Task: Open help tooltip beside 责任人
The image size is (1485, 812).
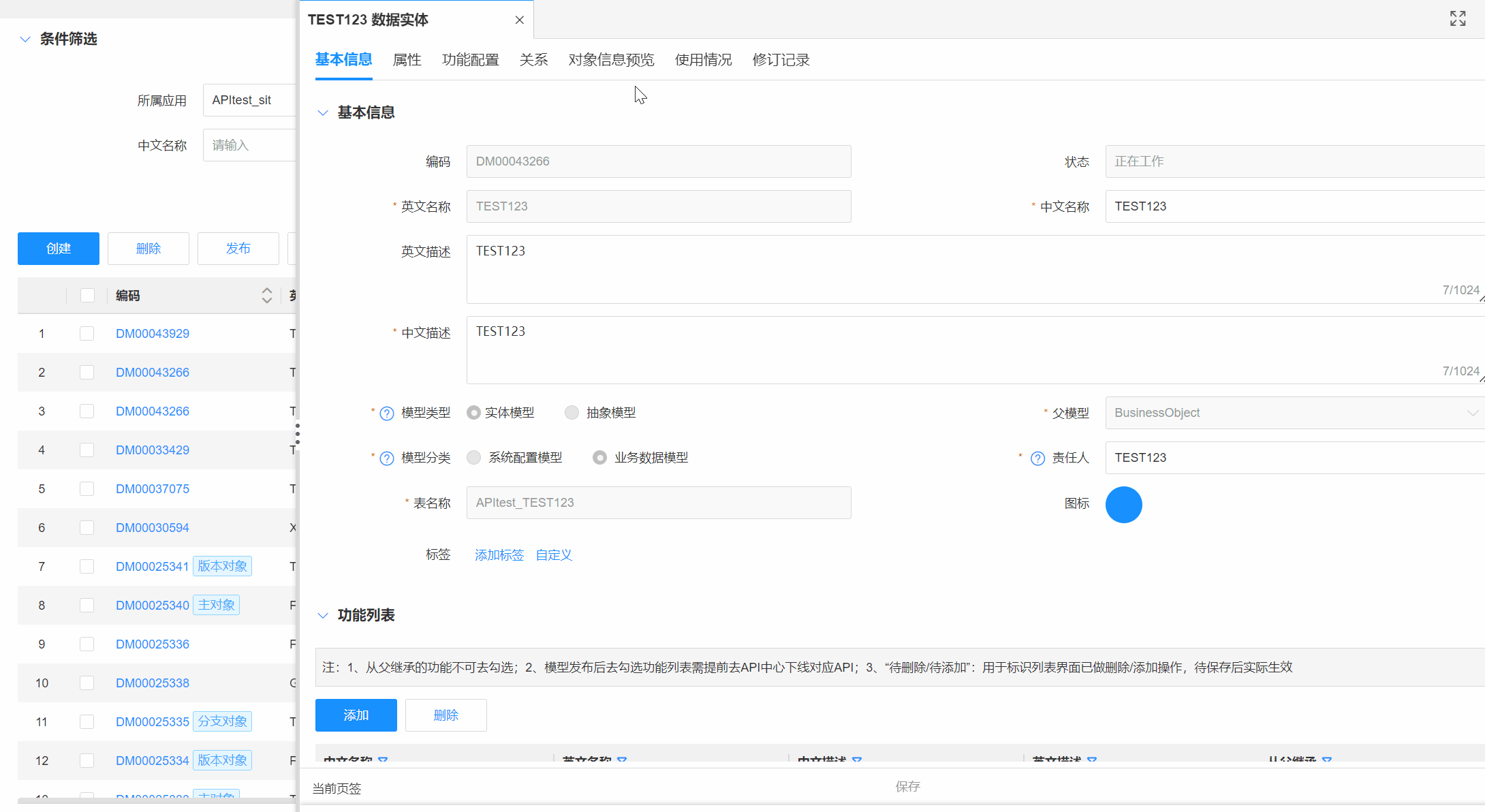Action: (1037, 458)
